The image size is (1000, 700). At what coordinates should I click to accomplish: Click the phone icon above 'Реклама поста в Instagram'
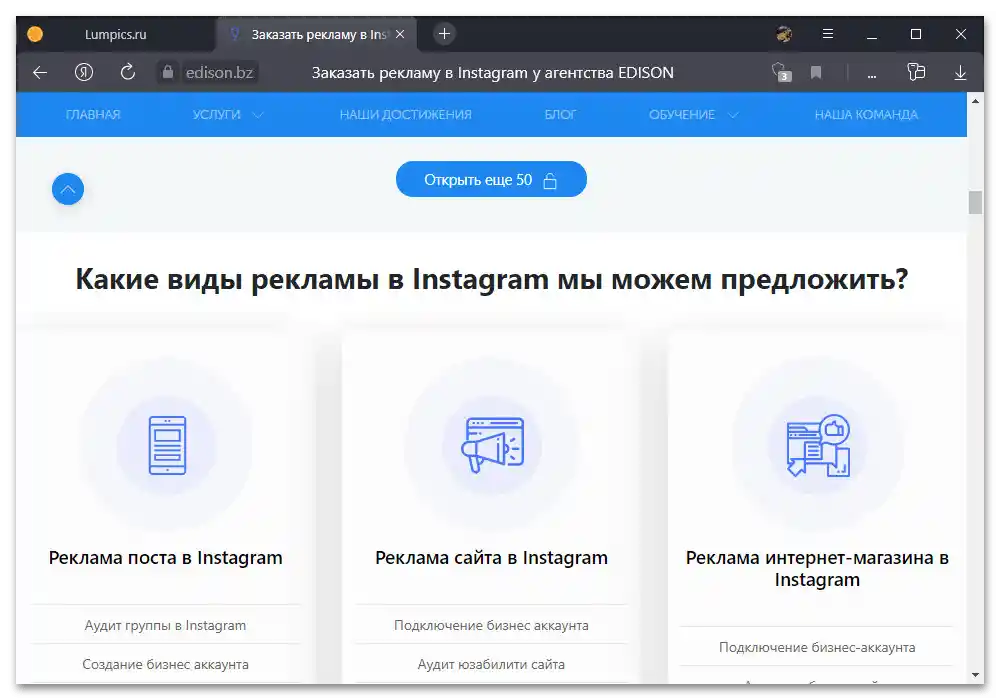point(167,445)
